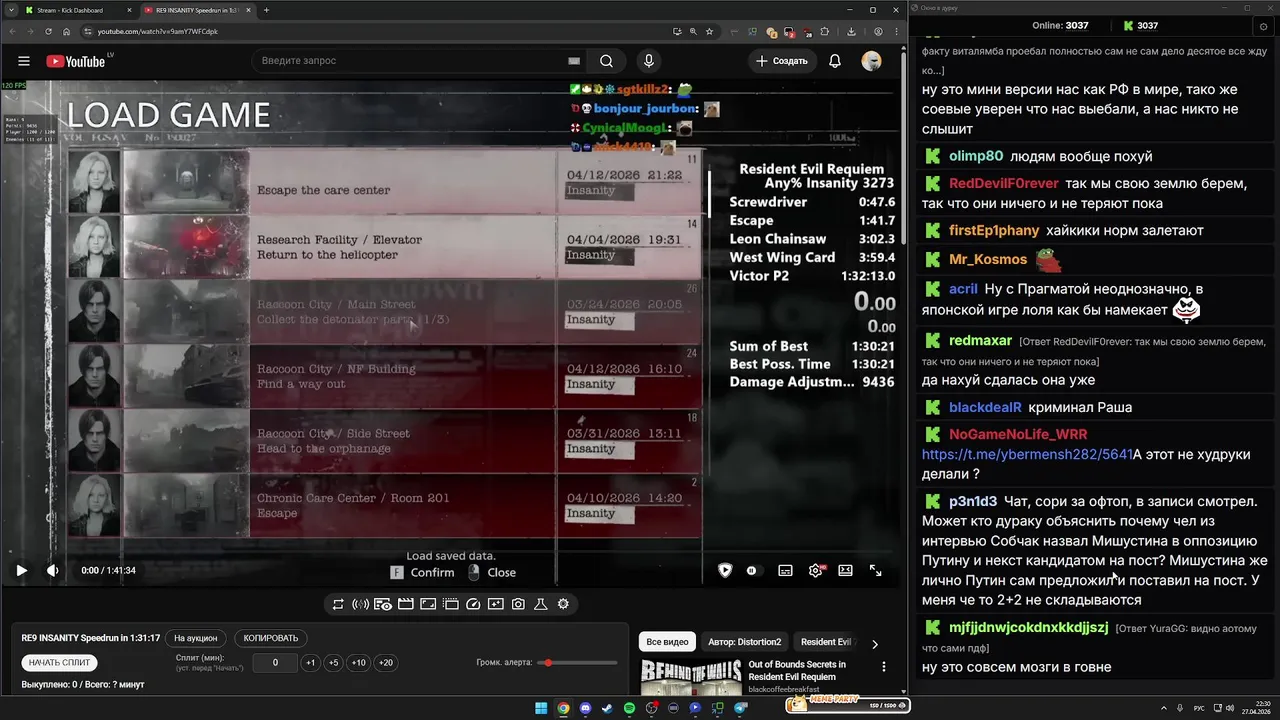Bookmark this page with the star
Image resolution: width=1280 pixels, height=720 pixels.
pos(709,31)
